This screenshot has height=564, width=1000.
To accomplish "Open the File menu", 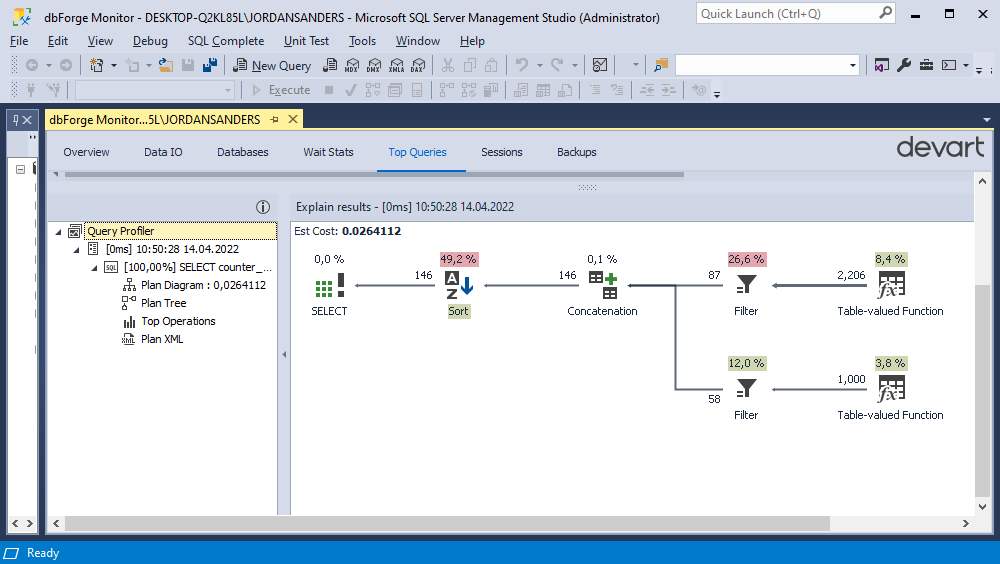I will click(19, 41).
